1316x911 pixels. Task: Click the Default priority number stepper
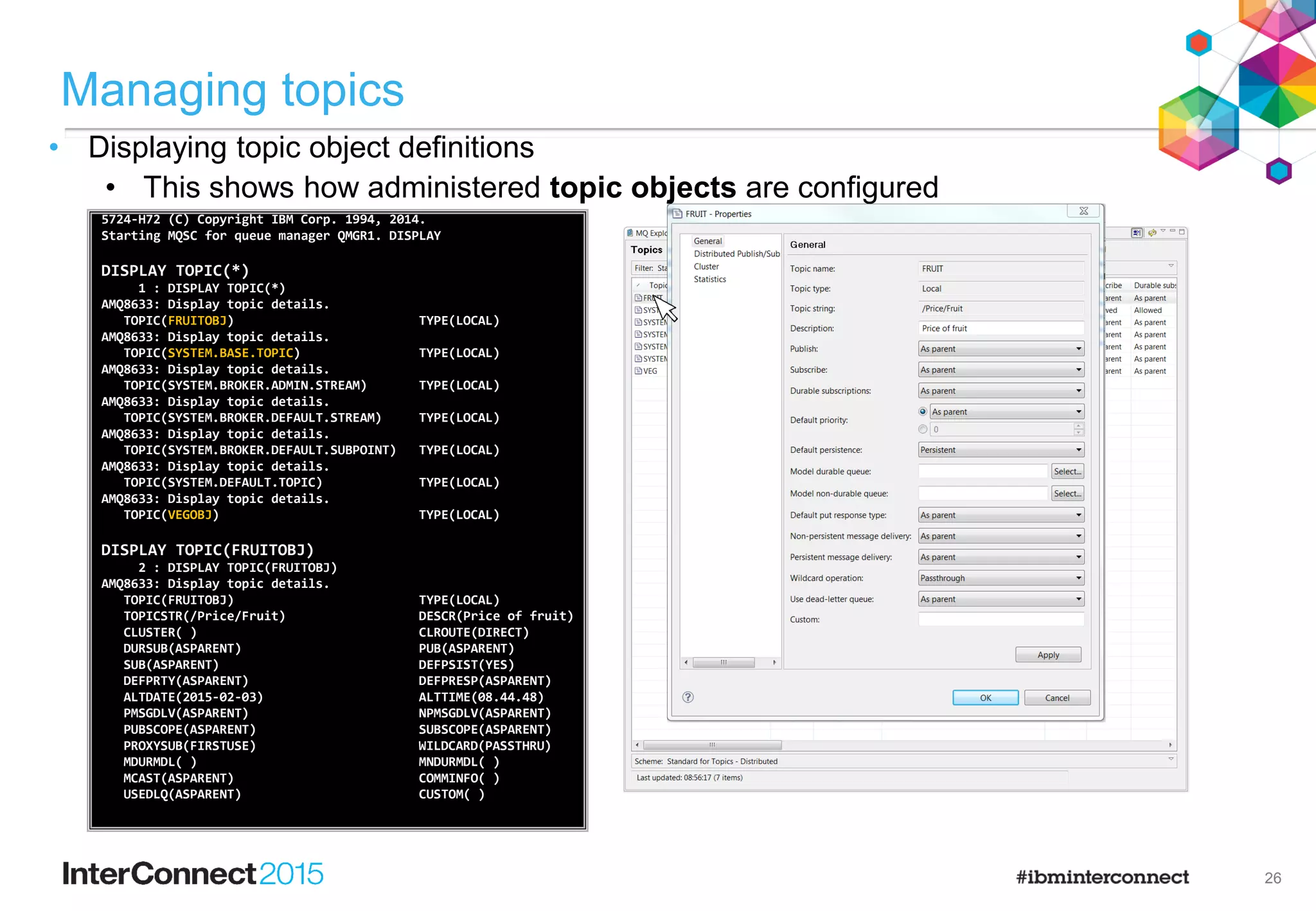(1079, 429)
